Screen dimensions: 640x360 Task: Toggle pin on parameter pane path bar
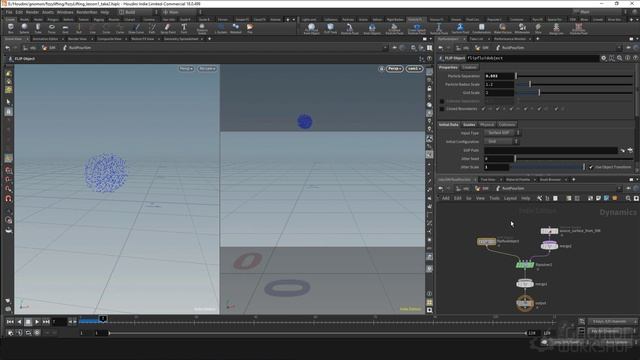pos(629,48)
